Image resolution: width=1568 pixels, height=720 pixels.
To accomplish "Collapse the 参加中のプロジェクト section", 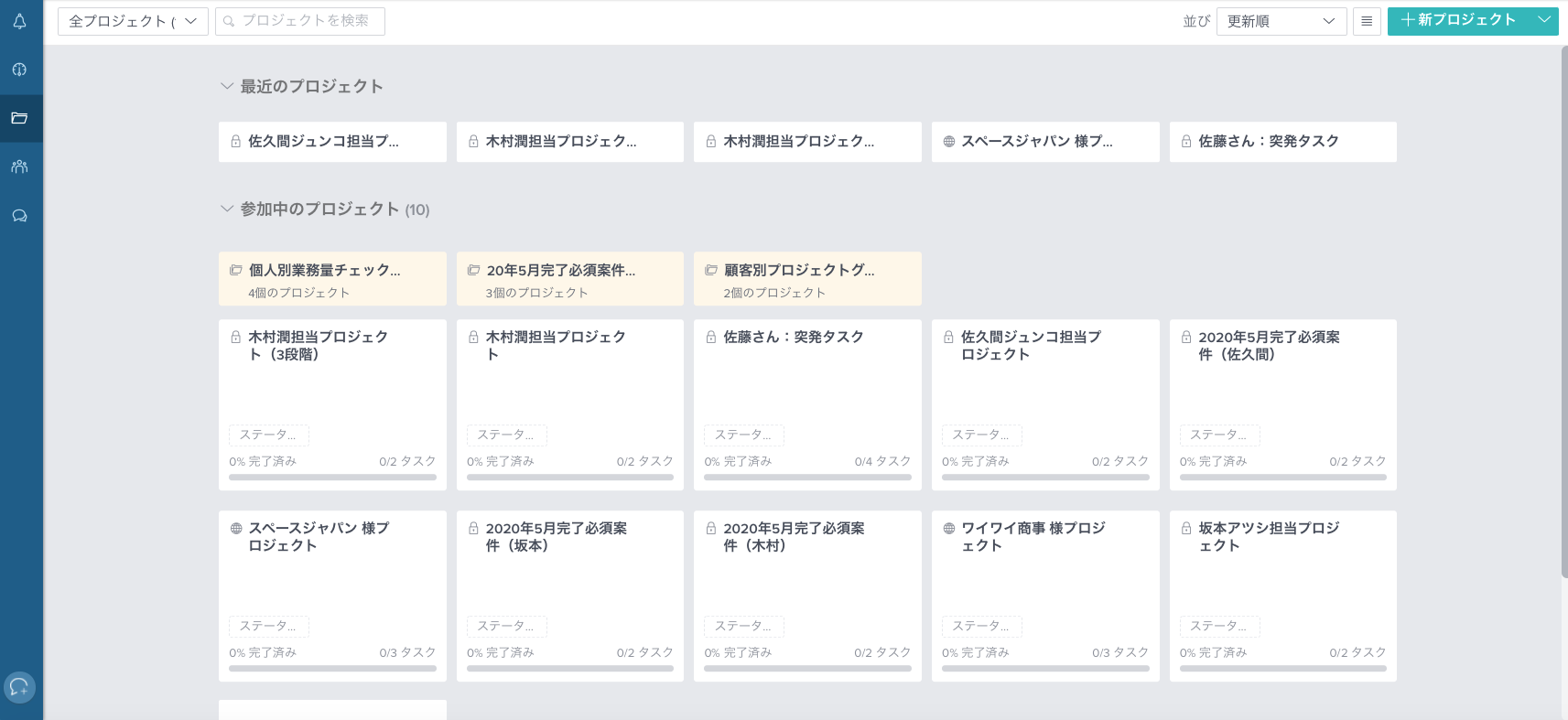I will [227, 209].
